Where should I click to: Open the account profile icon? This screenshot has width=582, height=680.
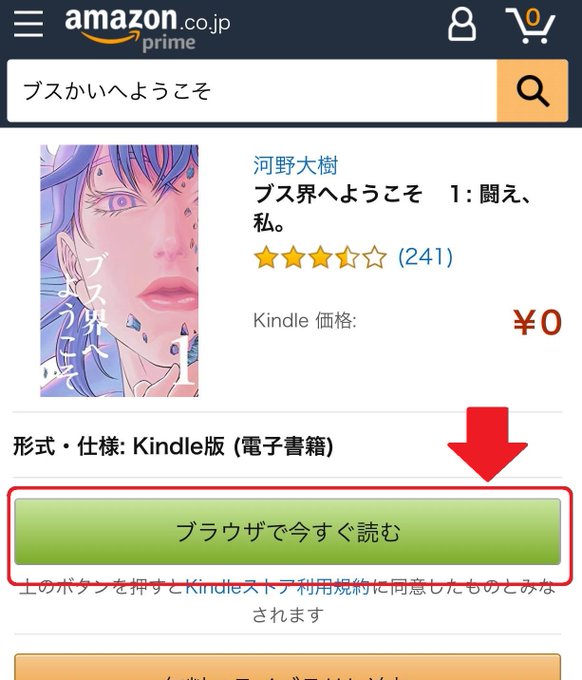coord(461,25)
